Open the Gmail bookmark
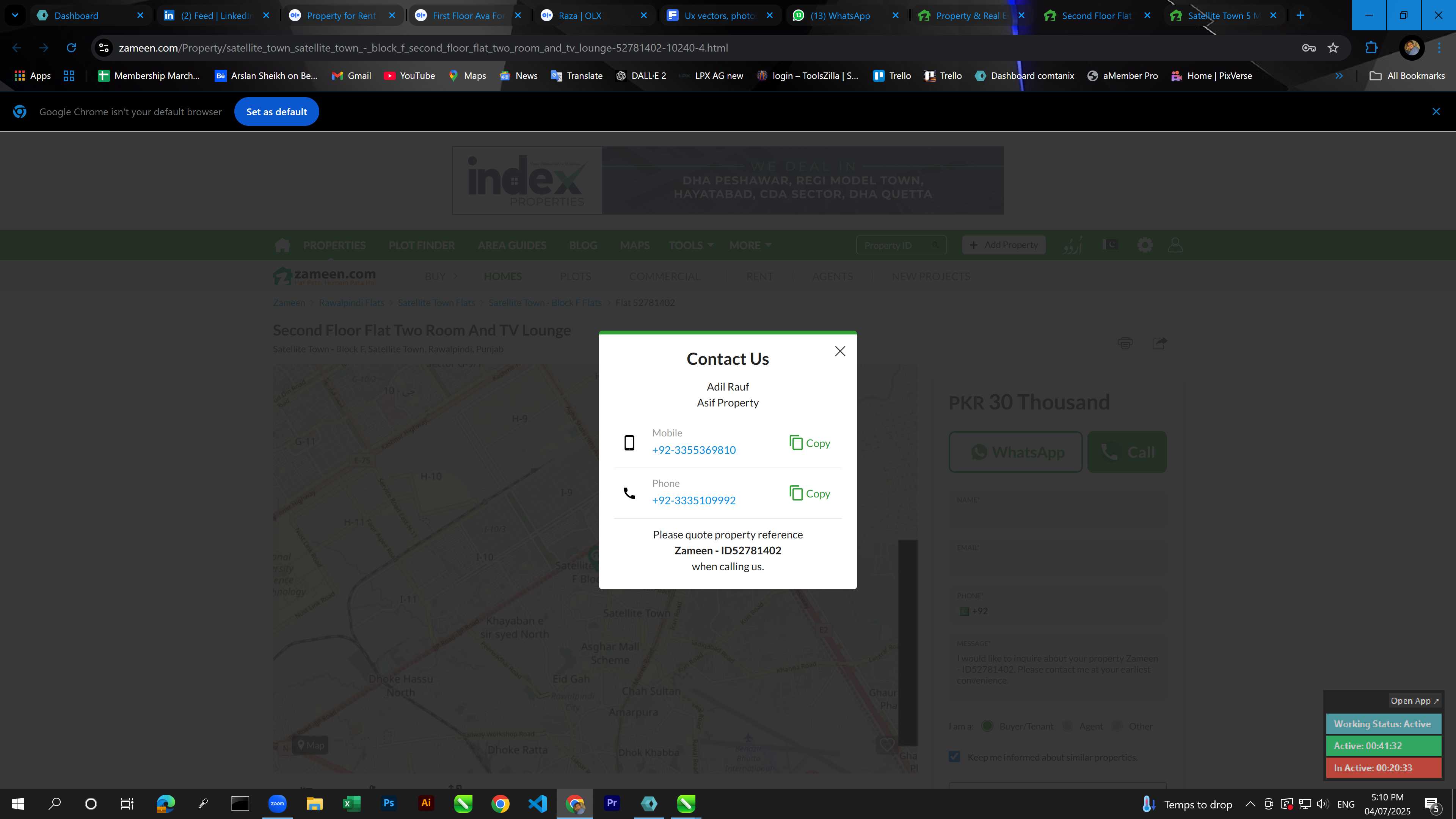The image size is (1456, 819). [x=351, y=76]
